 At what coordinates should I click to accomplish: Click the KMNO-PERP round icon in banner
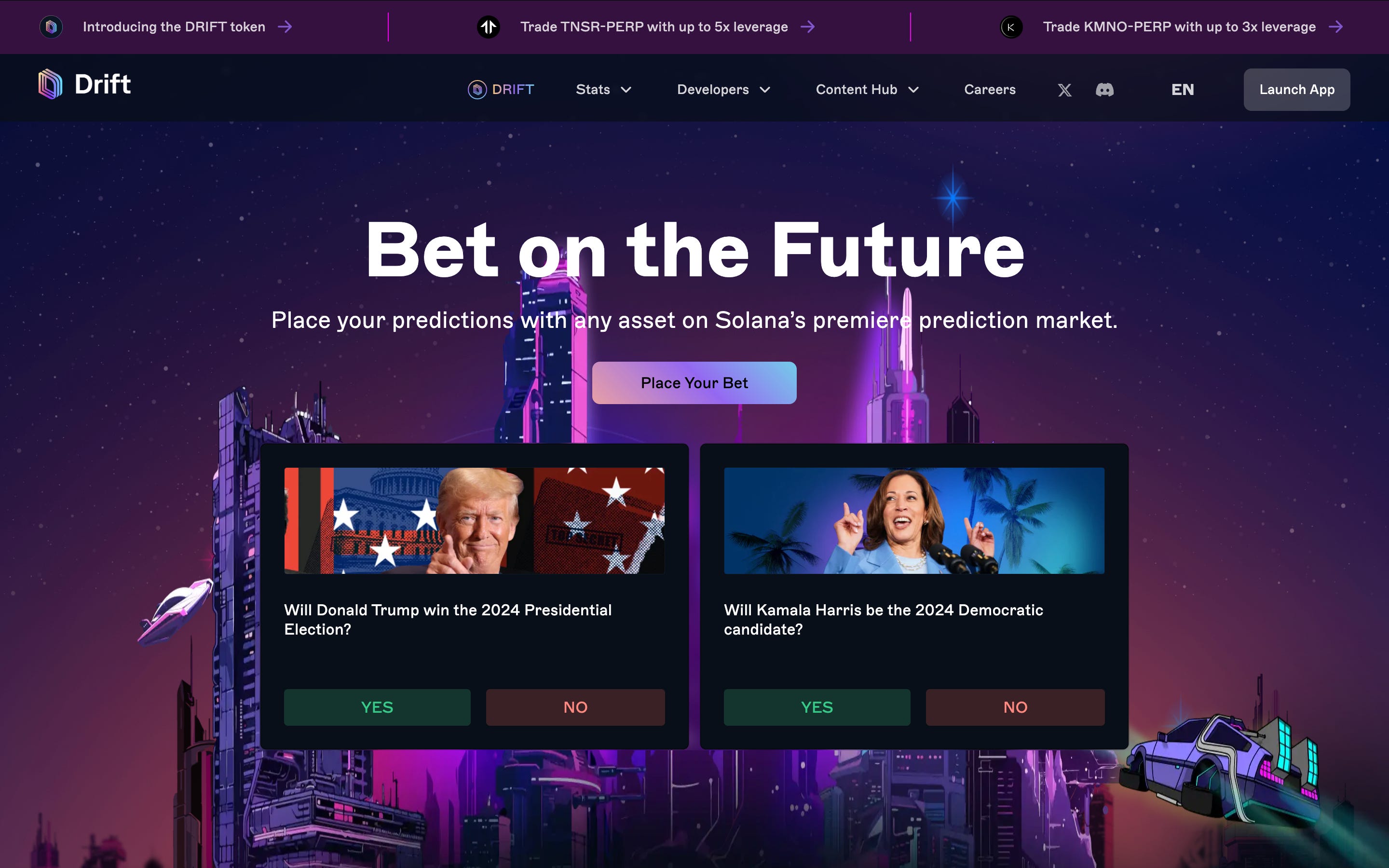click(1011, 27)
